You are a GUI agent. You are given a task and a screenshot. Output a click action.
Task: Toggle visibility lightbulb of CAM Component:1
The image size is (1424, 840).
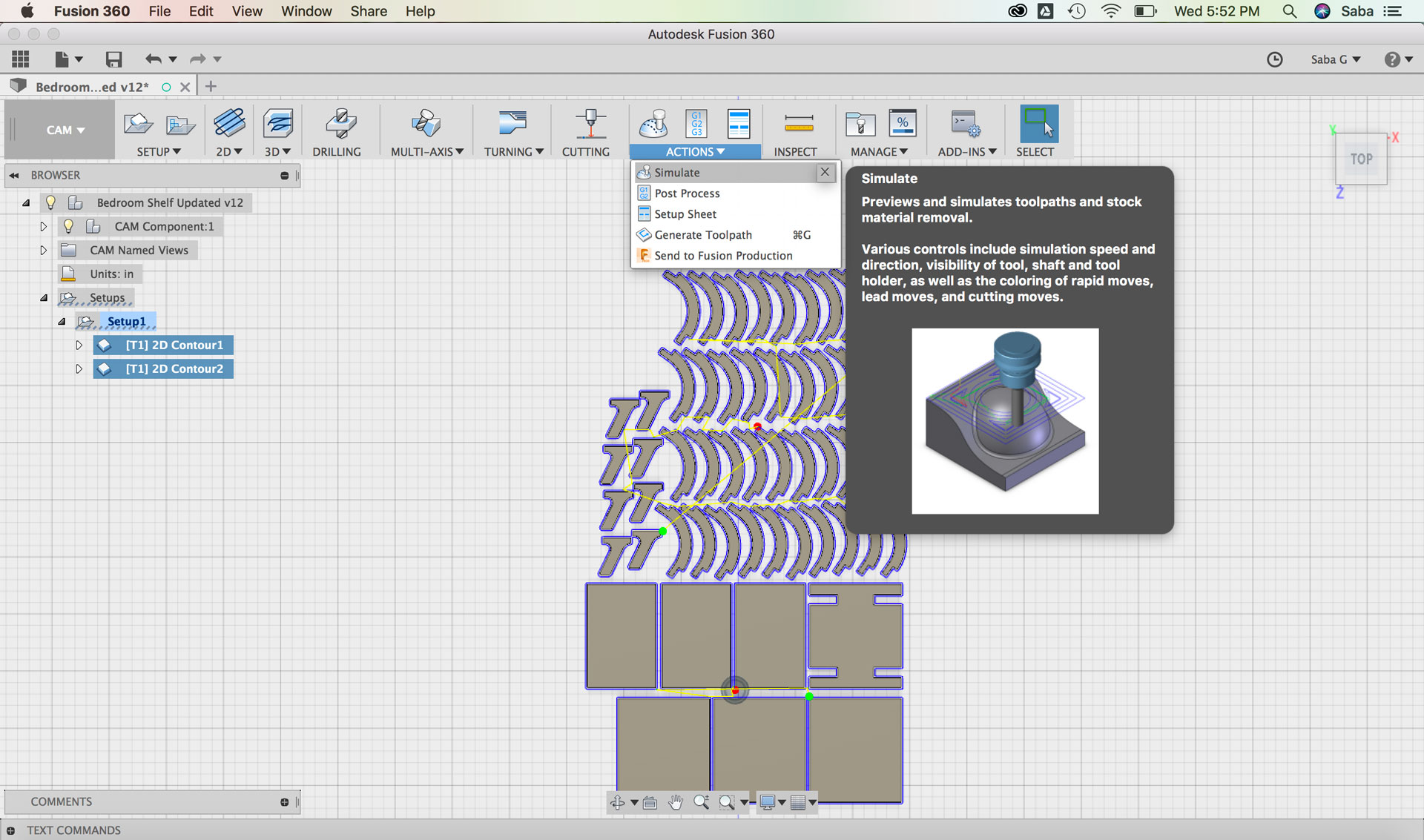click(68, 226)
